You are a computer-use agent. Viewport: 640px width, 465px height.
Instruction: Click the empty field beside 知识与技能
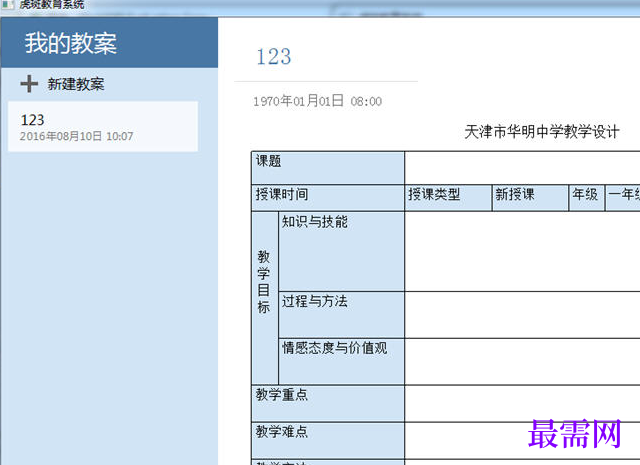click(522, 251)
